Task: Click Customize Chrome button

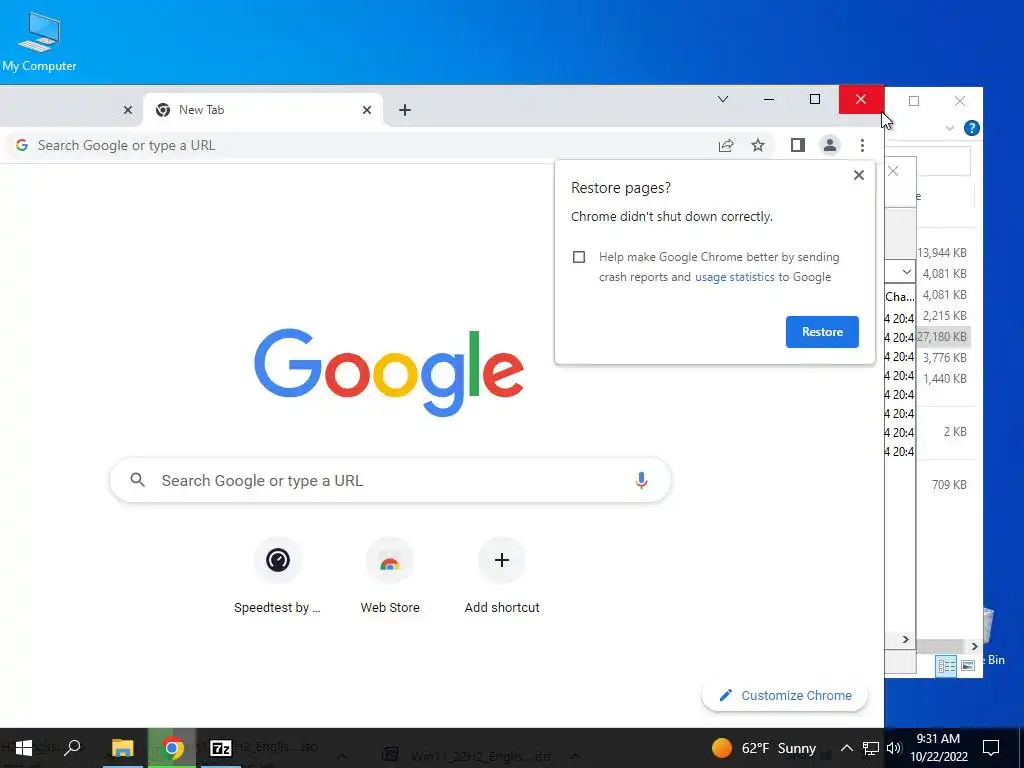Action: tap(785, 696)
